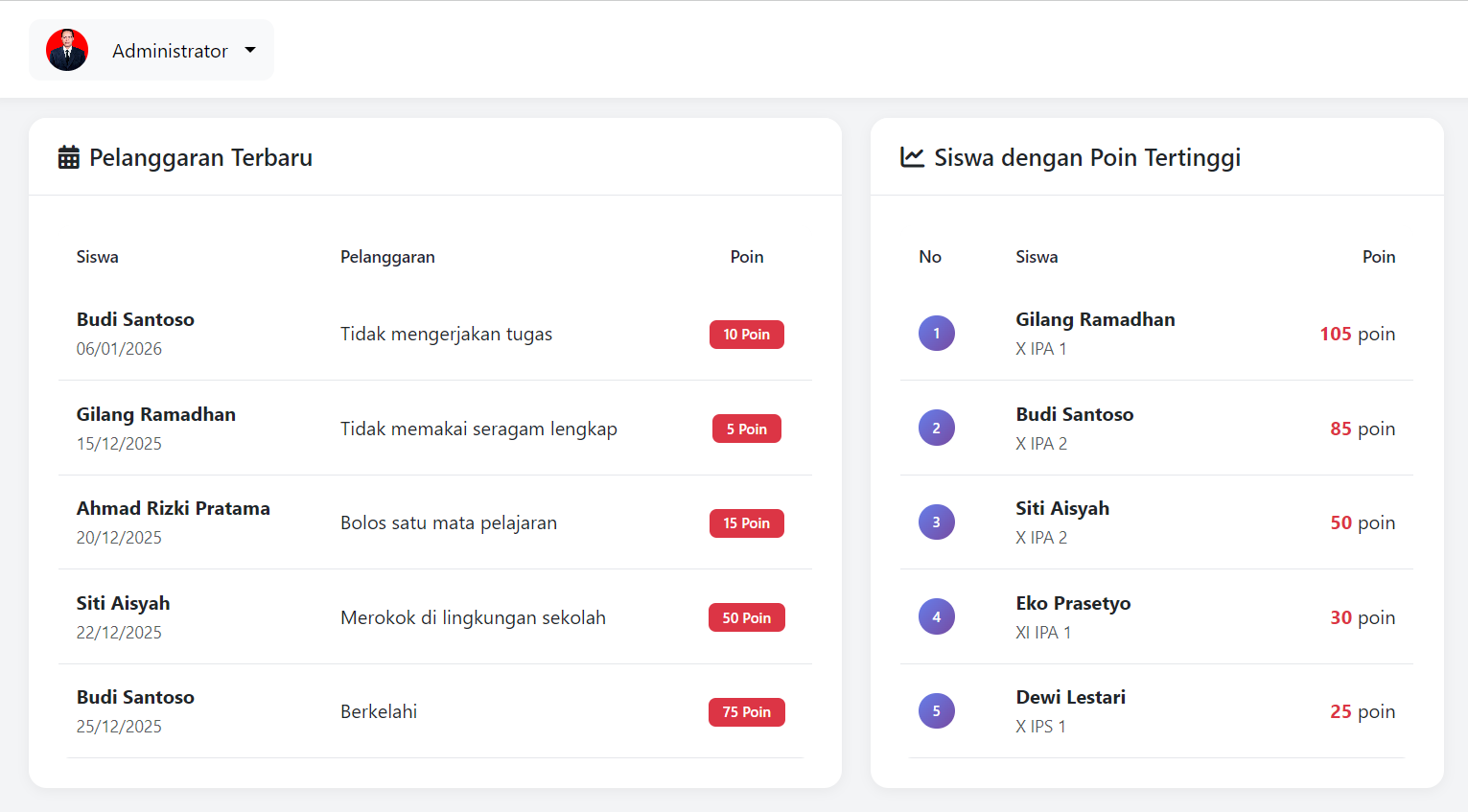Click the chart icon beside Siswa dengan Poin Tertinggi

click(x=912, y=157)
